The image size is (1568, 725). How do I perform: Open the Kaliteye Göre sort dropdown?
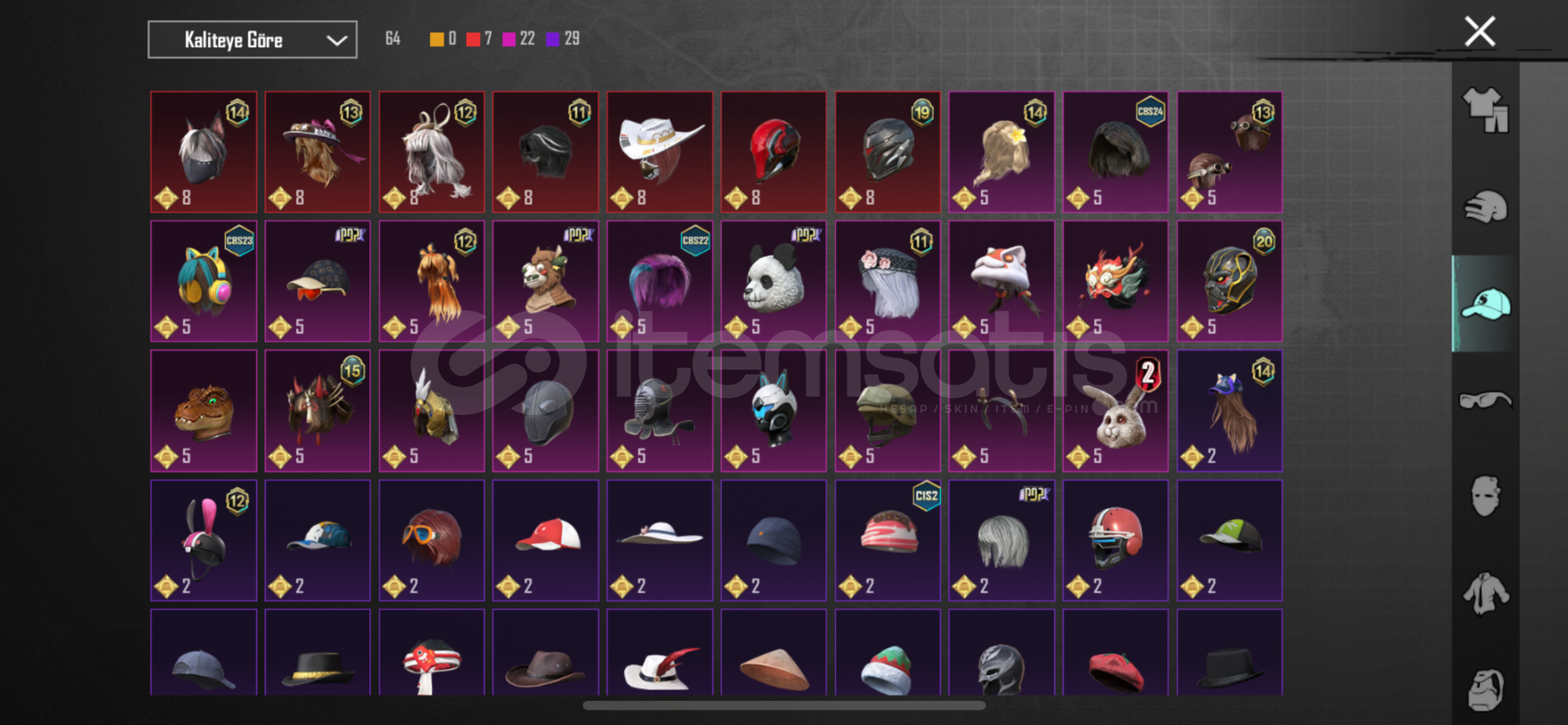[x=252, y=40]
